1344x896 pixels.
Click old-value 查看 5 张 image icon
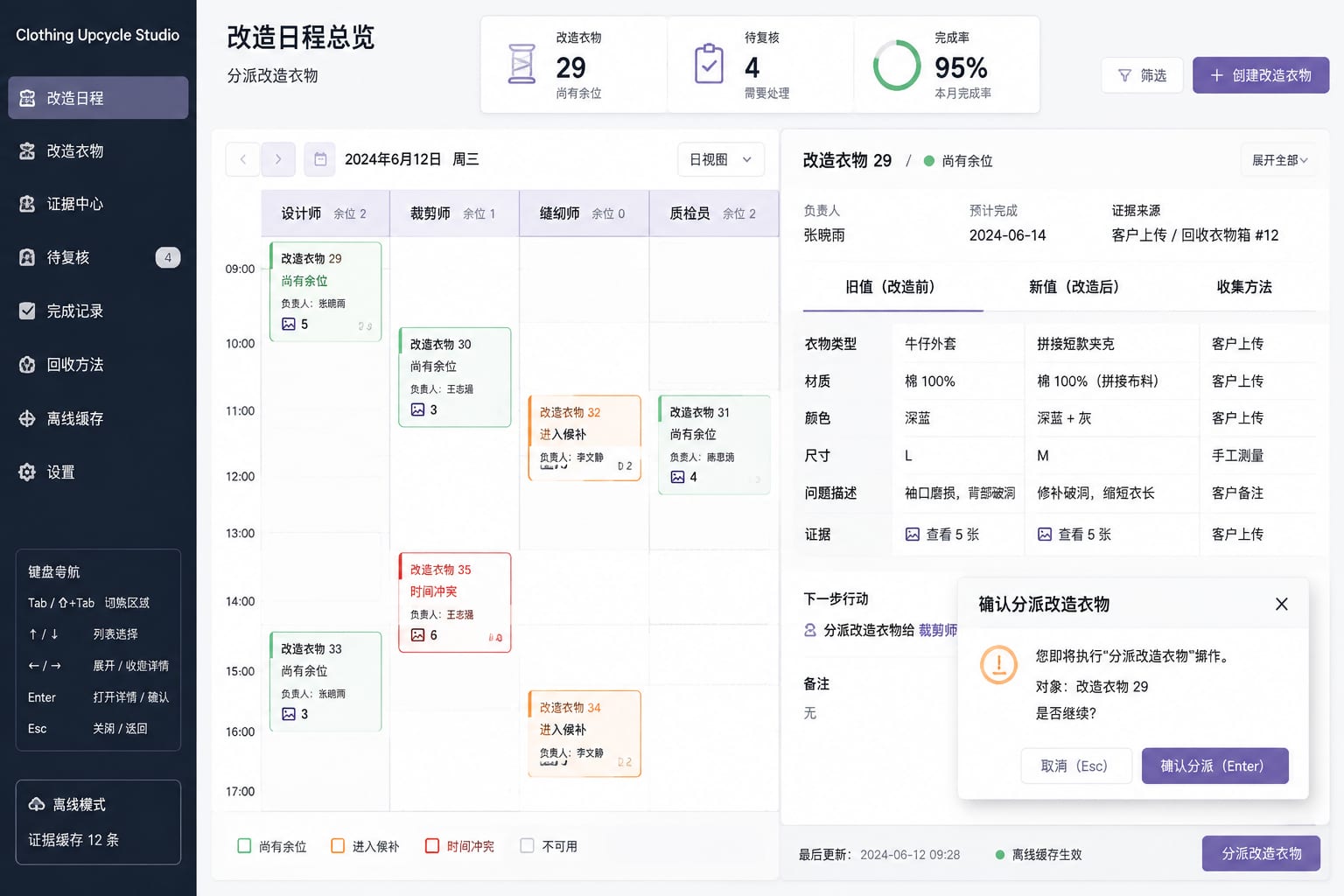tap(913, 534)
